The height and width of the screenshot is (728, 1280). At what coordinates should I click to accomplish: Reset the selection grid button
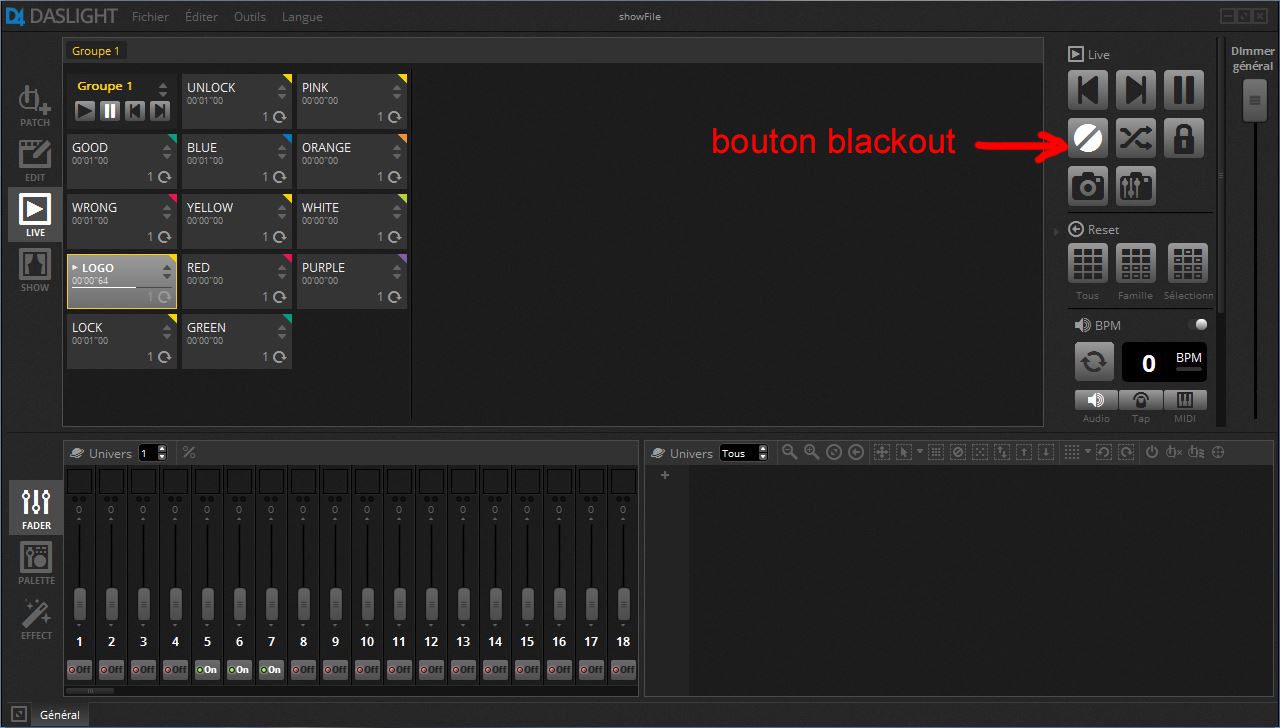click(1187, 264)
